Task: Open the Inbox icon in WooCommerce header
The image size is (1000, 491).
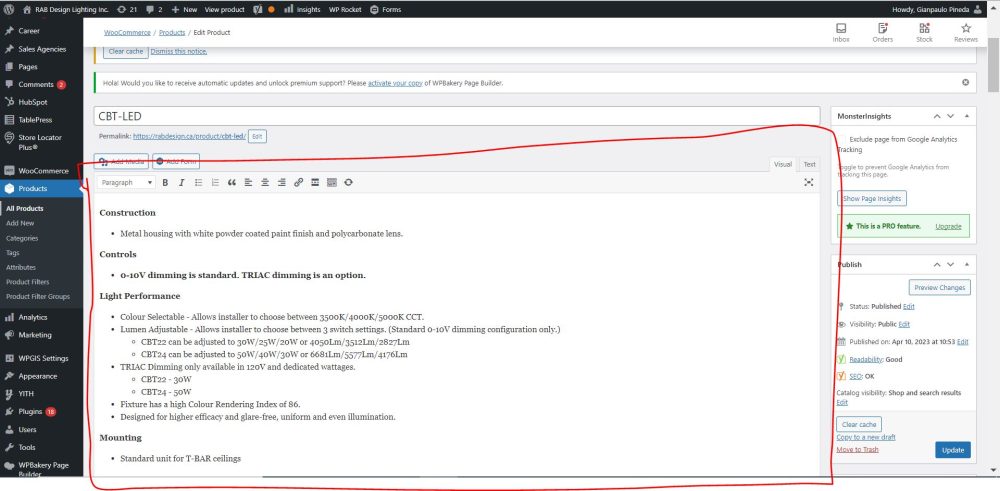Action: pyautogui.click(x=841, y=32)
